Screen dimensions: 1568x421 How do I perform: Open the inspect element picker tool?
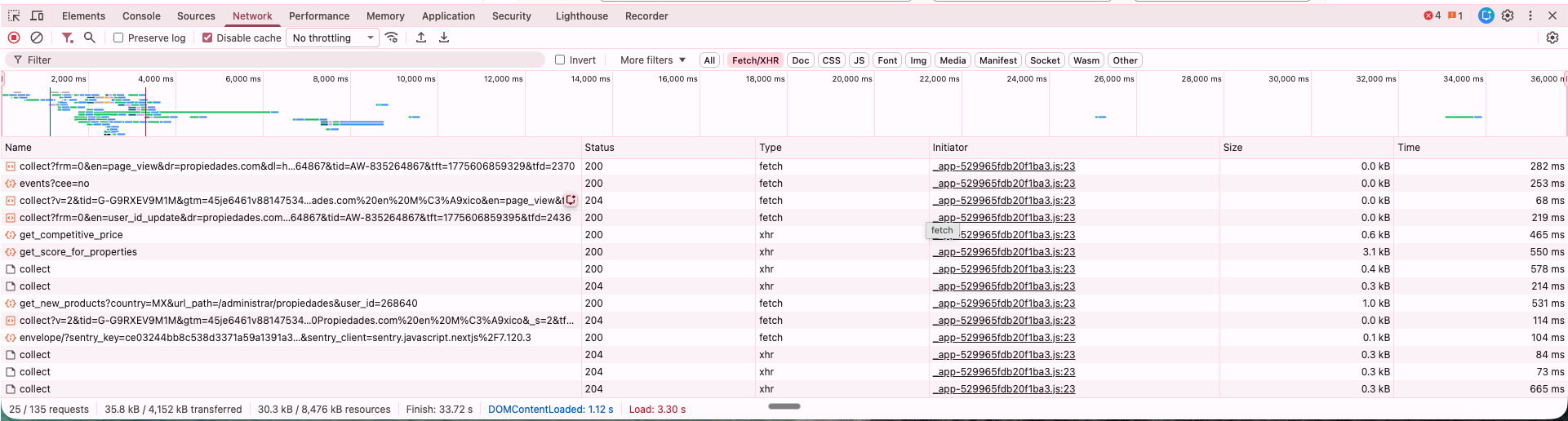click(14, 16)
